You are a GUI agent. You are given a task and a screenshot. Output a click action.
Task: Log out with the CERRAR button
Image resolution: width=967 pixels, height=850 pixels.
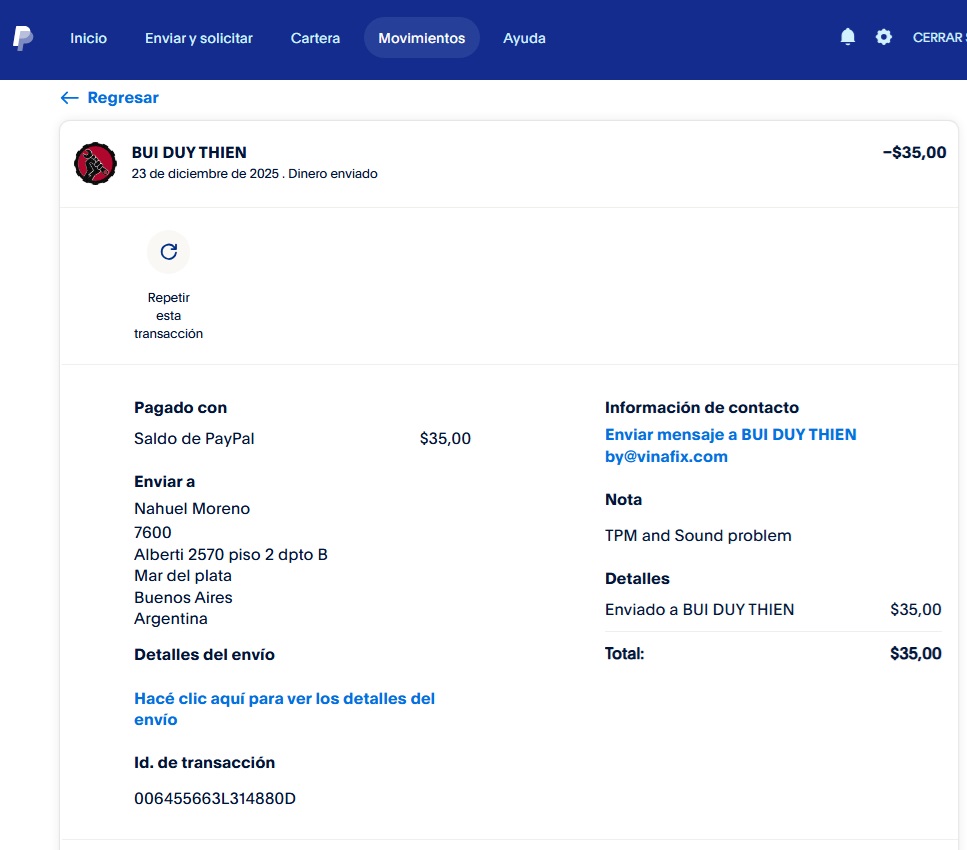938,38
